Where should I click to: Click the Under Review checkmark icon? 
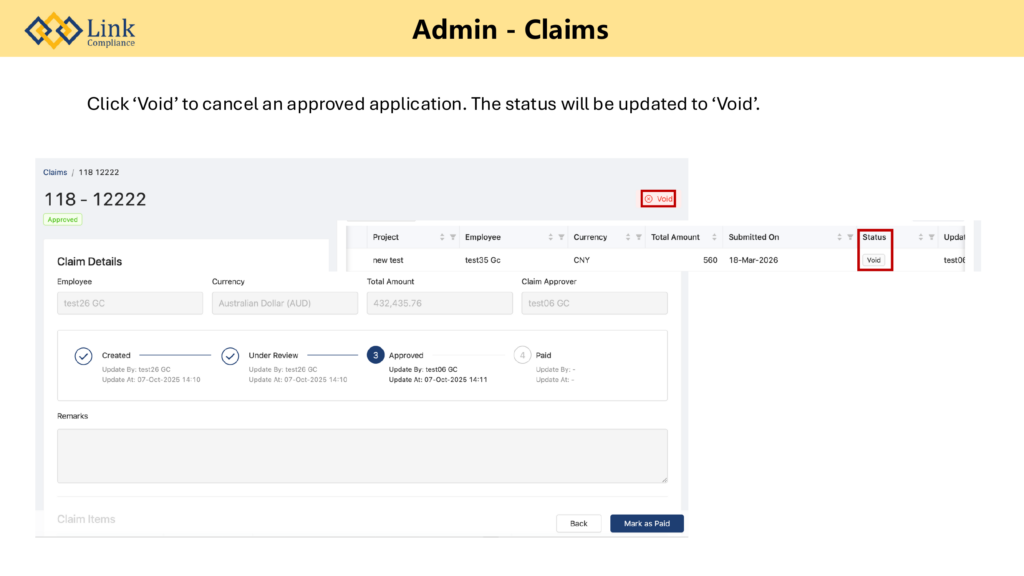point(230,356)
